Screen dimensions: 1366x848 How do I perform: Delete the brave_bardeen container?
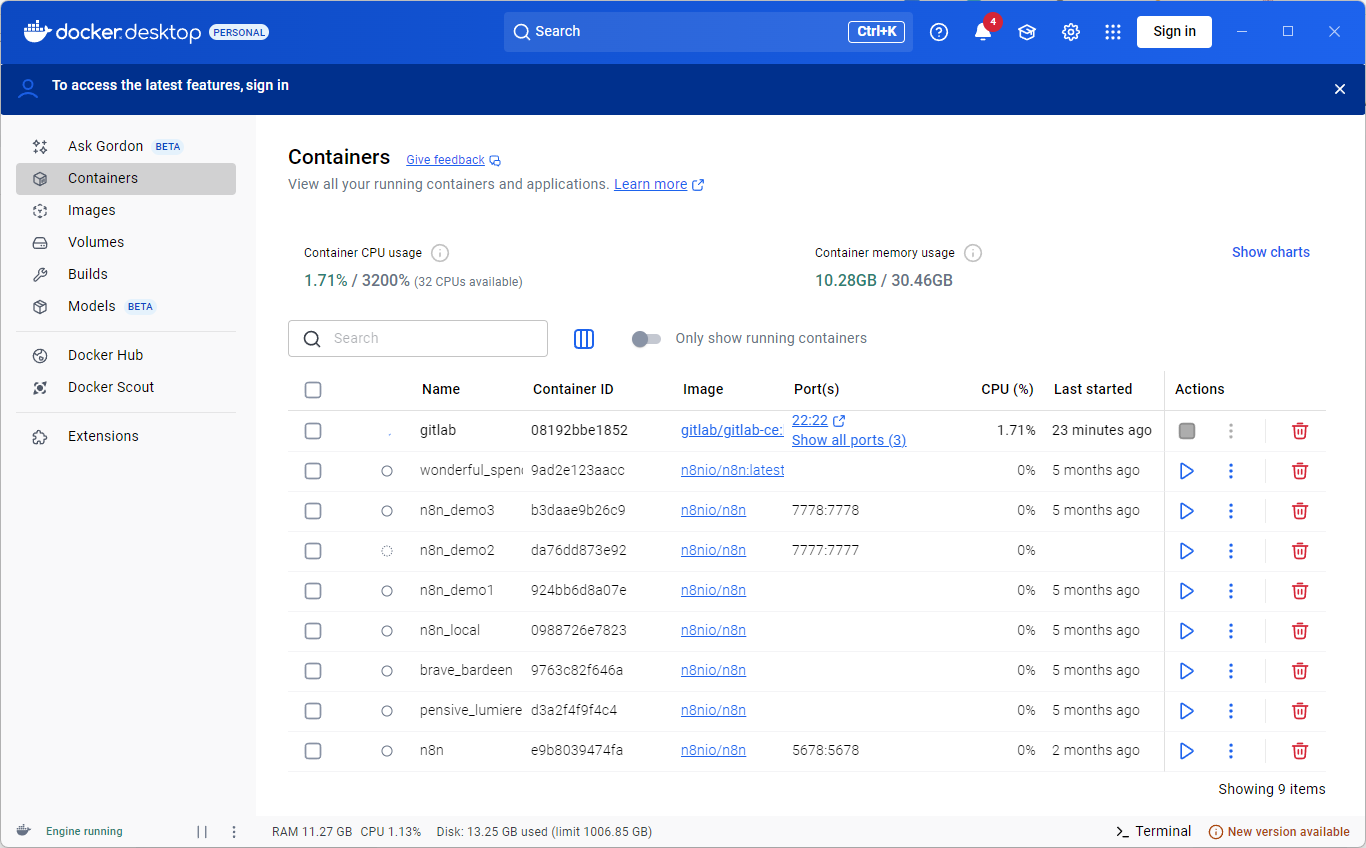(1300, 671)
